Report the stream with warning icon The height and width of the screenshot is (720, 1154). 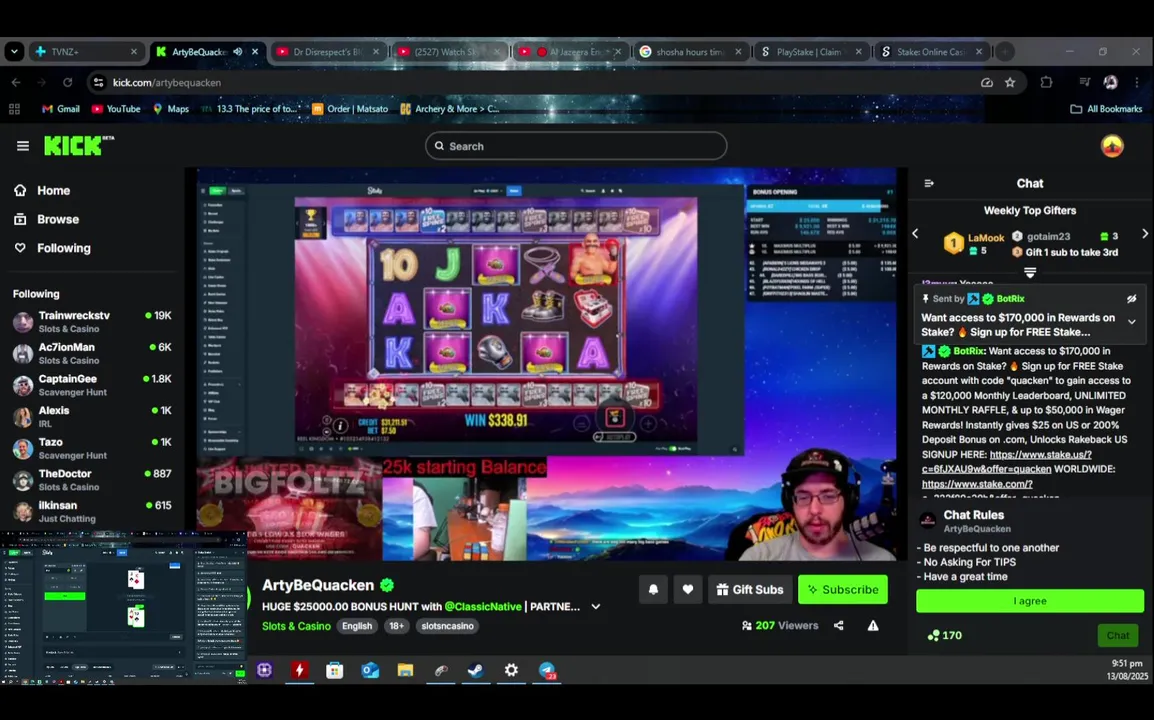873,625
